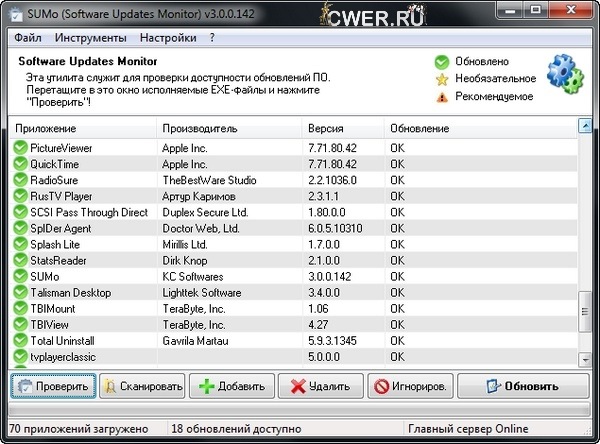Open the Настройки menu
Screen dimensions: 600x444
(168, 38)
